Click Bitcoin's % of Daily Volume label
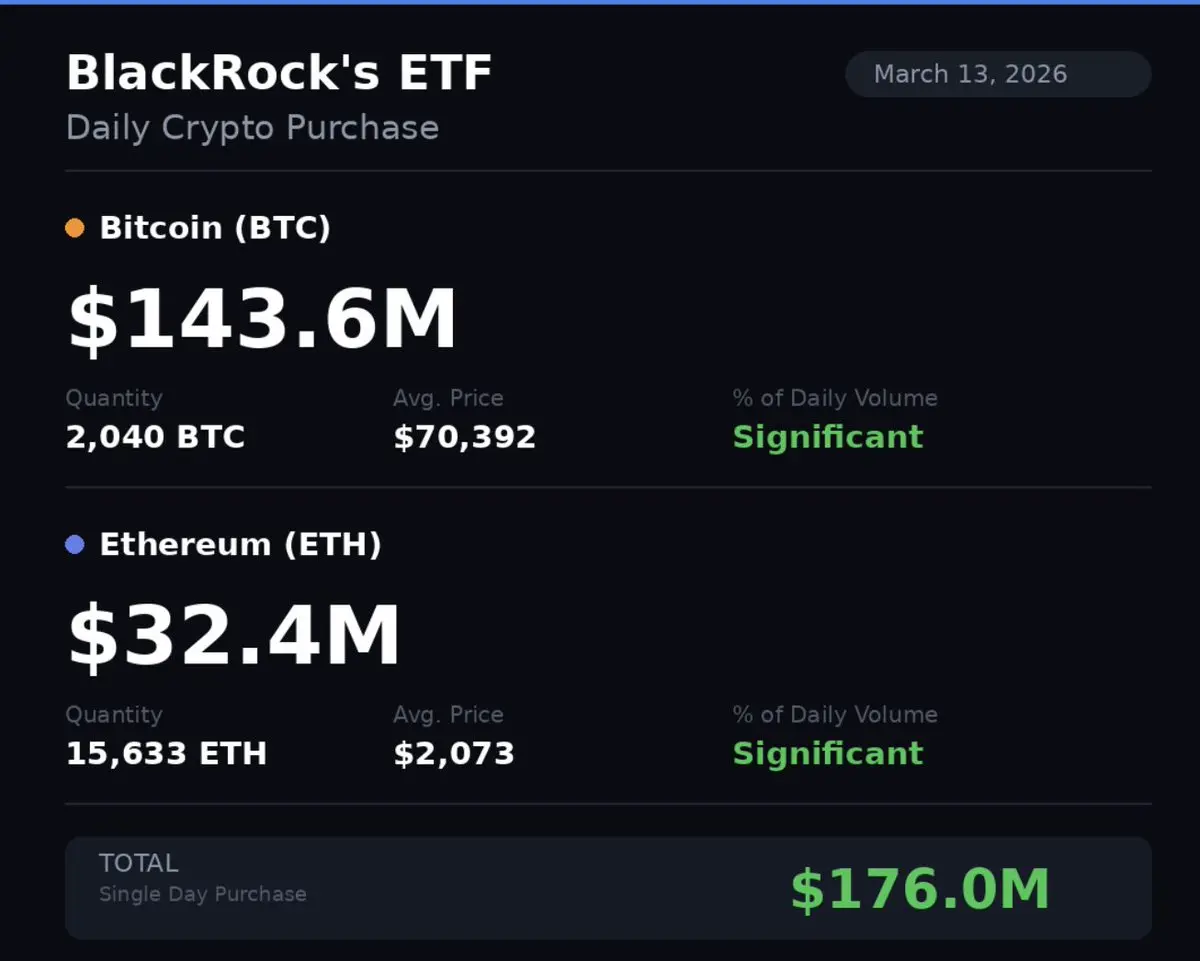 point(835,398)
